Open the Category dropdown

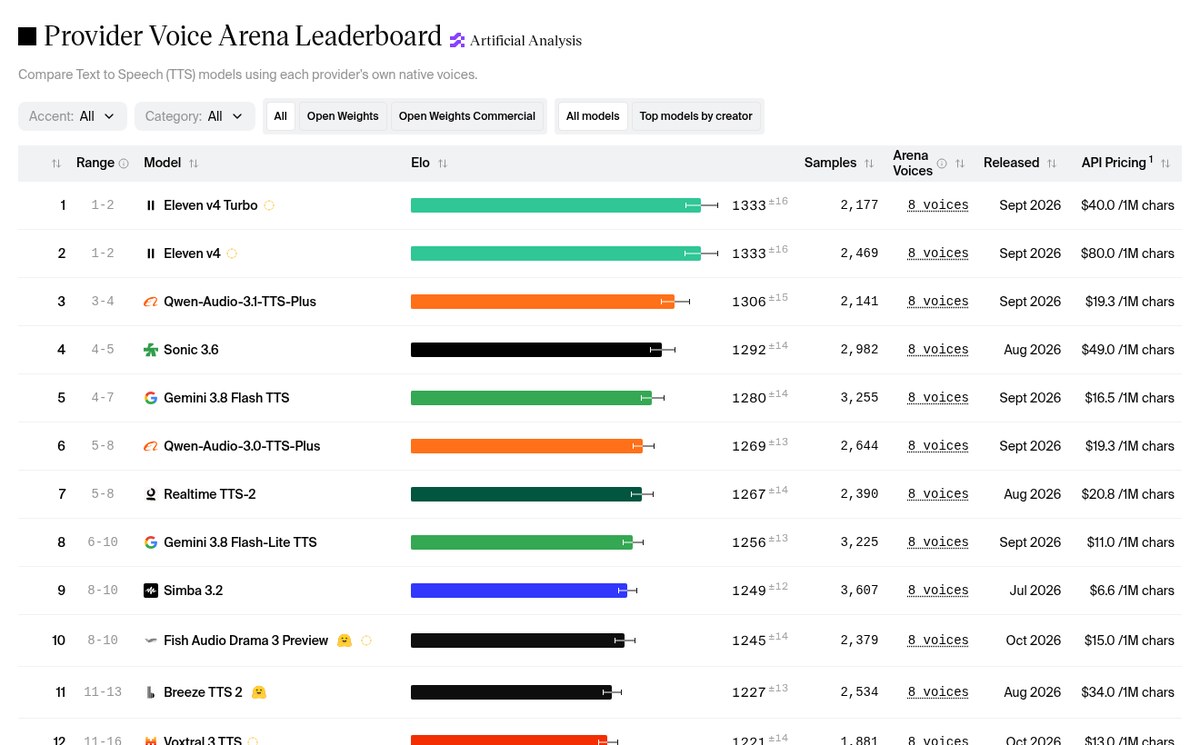click(194, 116)
